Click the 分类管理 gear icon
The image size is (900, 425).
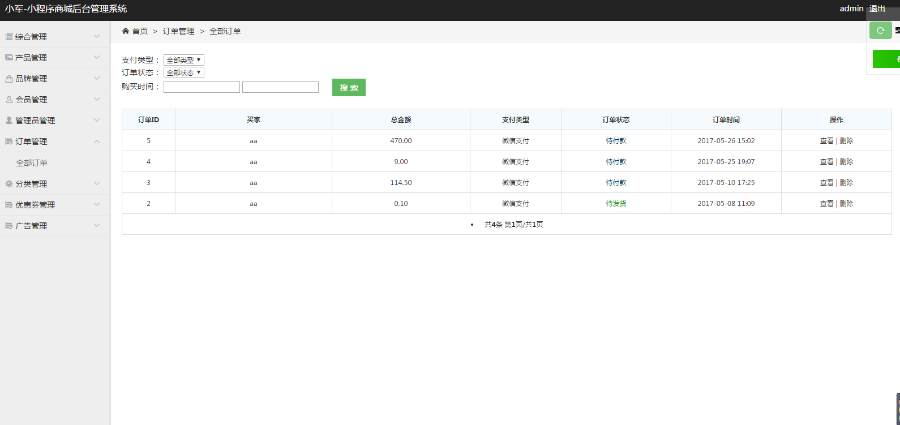coord(9,184)
